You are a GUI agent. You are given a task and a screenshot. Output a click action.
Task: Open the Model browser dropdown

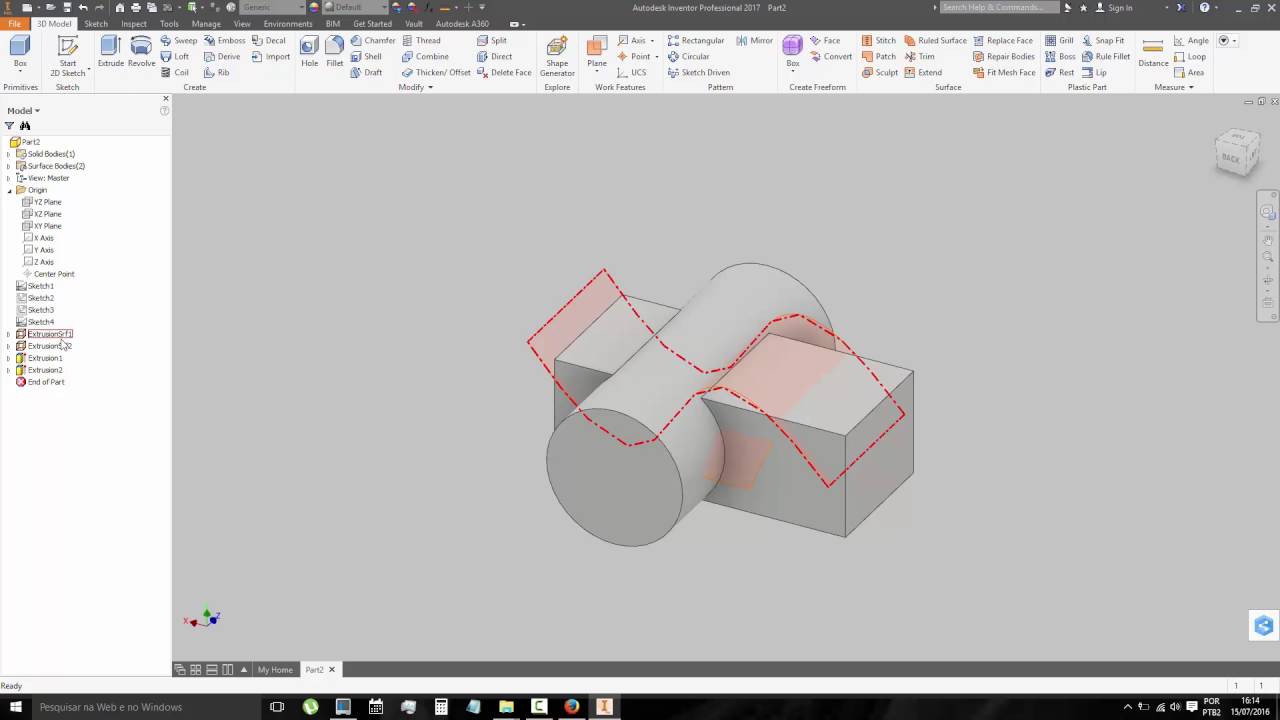[24, 111]
